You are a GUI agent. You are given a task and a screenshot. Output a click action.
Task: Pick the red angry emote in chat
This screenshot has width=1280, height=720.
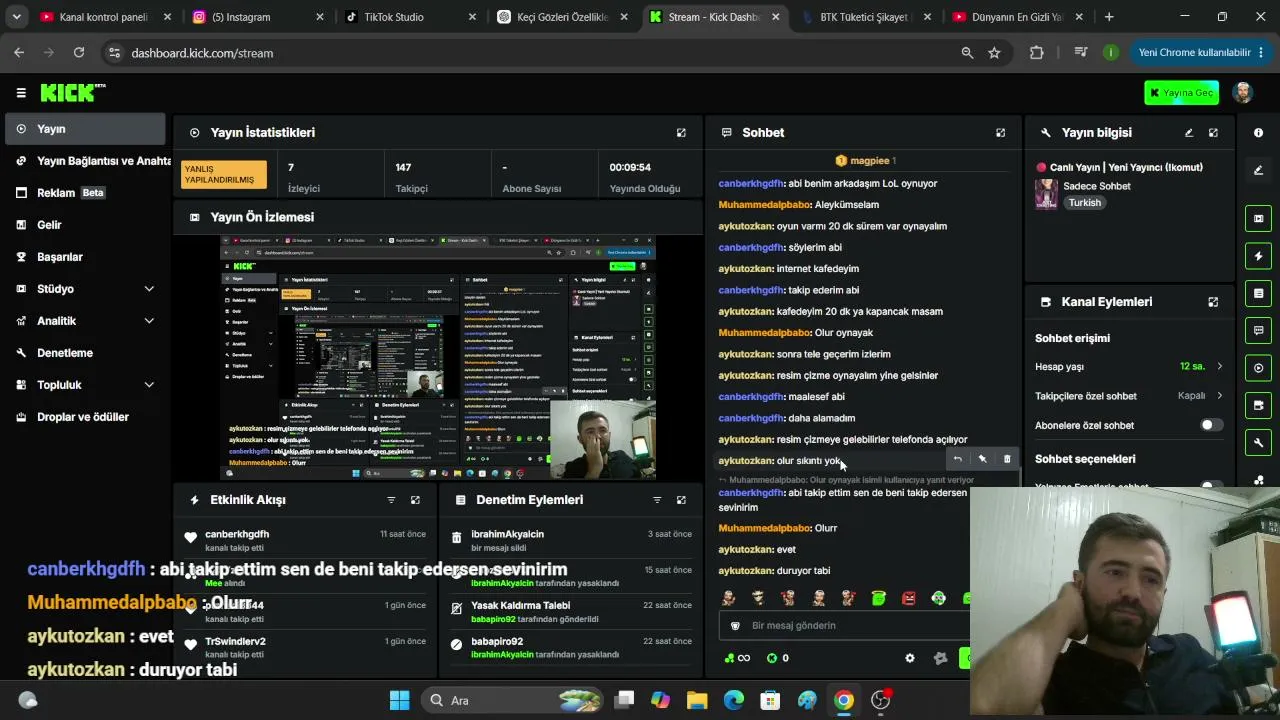908,598
